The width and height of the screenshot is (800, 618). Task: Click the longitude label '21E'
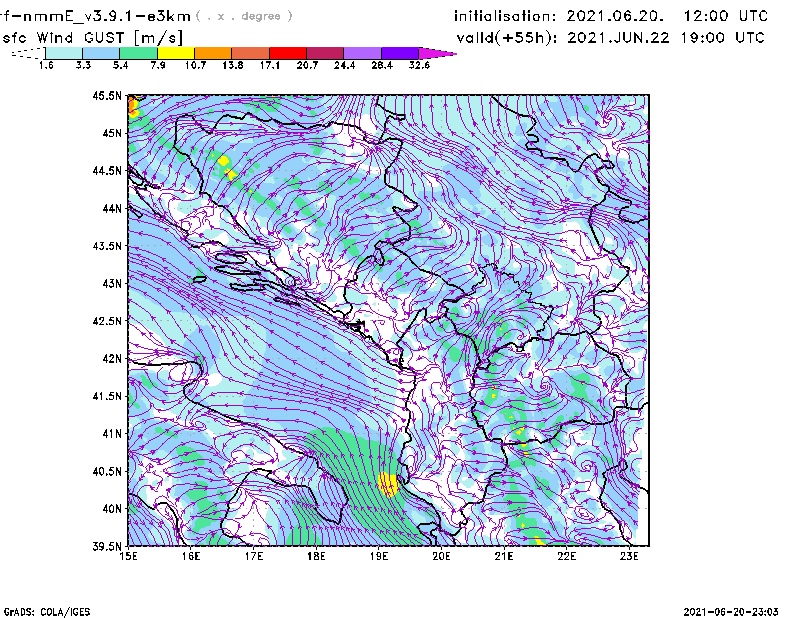(x=504, y=556)
